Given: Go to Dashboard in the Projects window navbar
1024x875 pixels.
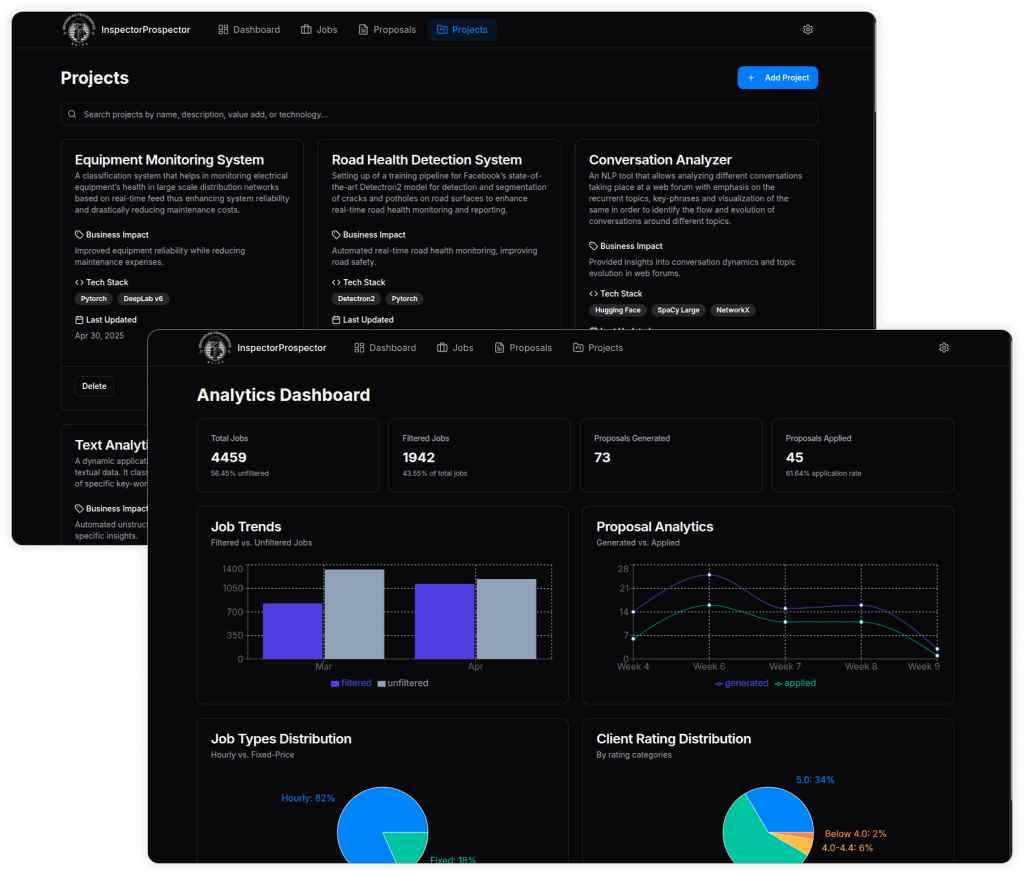Looking at the screenshot, I should coord(249,29).
